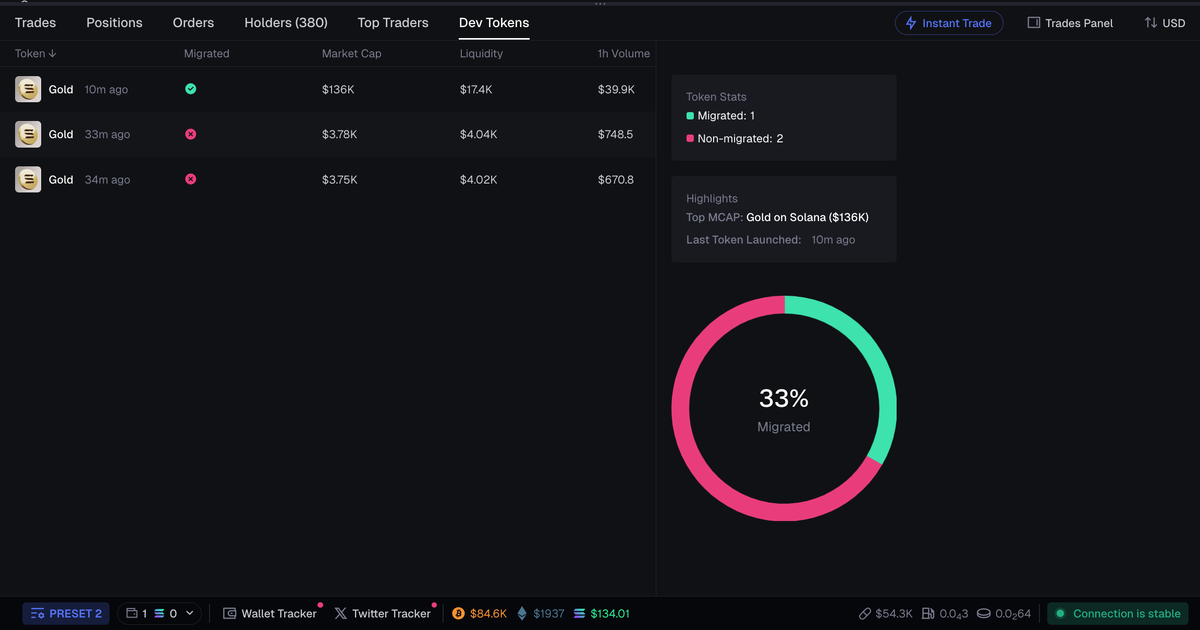Open the Twitter Tracker

tap(382, 613)
